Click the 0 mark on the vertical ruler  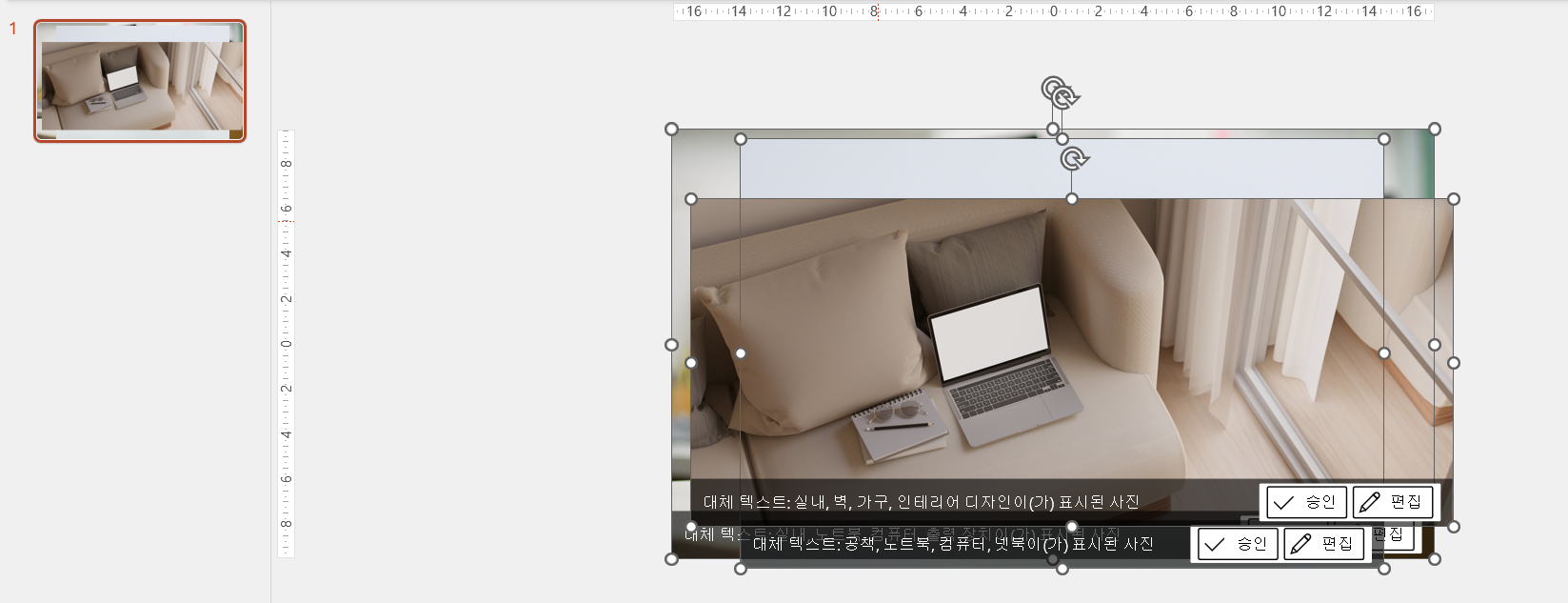(286, 344)
